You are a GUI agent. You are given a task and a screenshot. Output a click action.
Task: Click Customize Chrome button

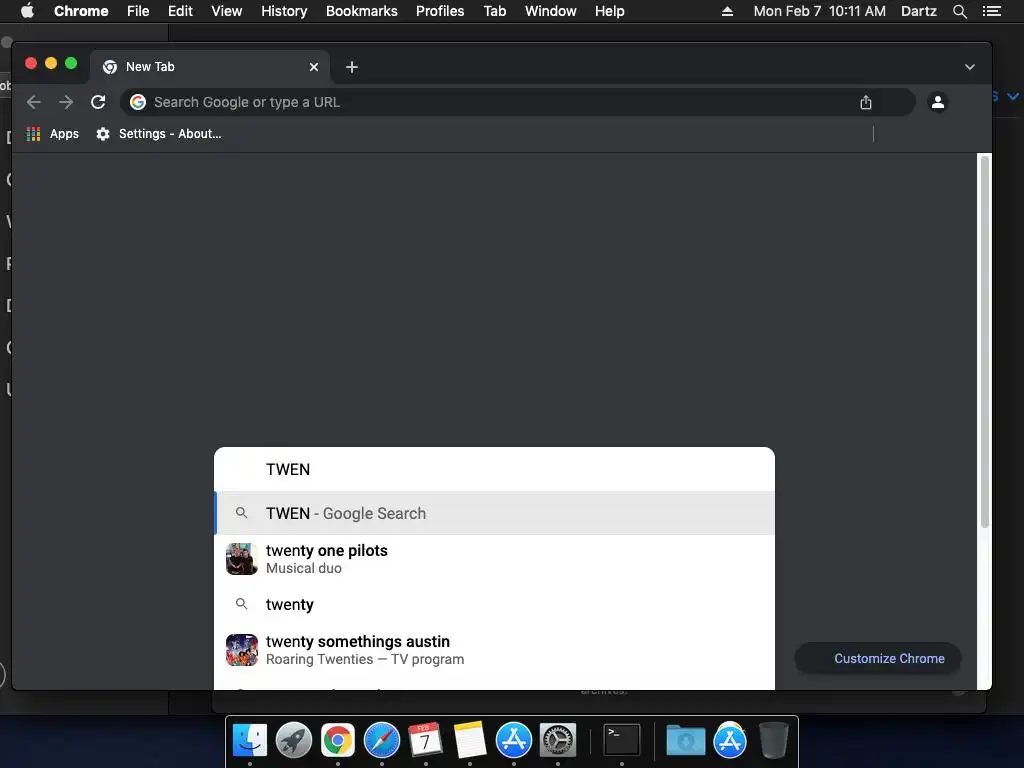click(x=878, y=658)
